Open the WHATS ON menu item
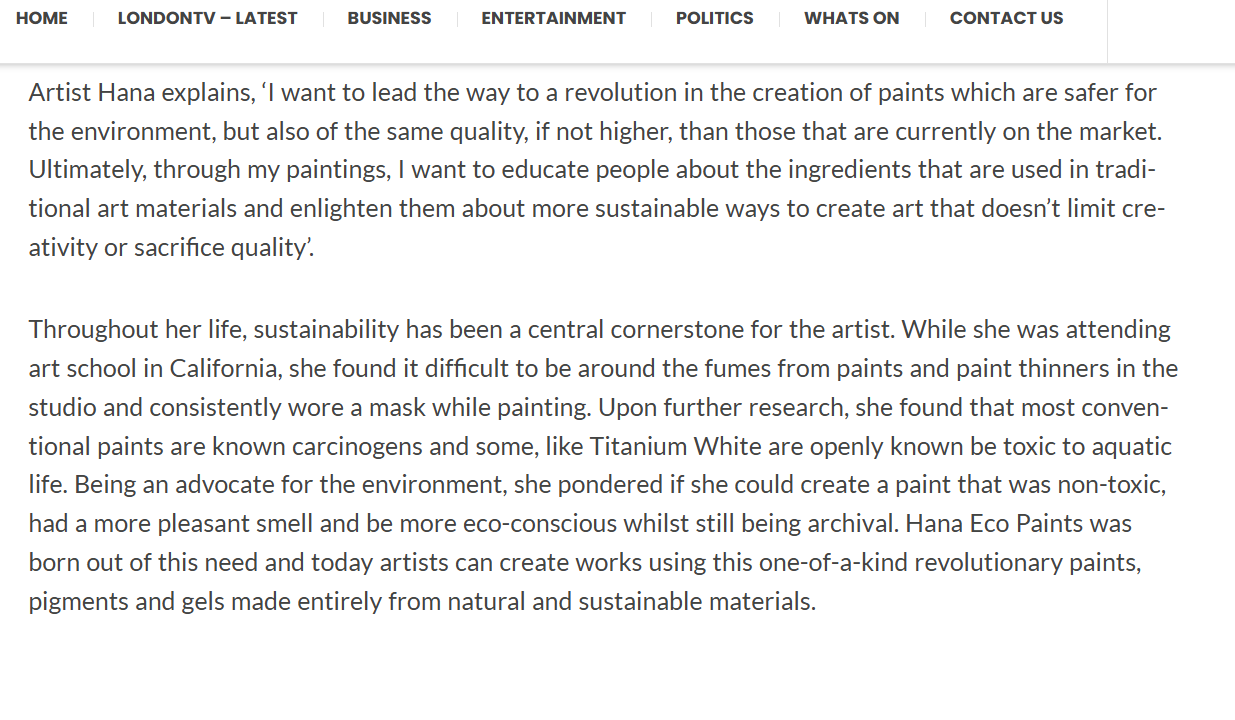 pos(851,18)
